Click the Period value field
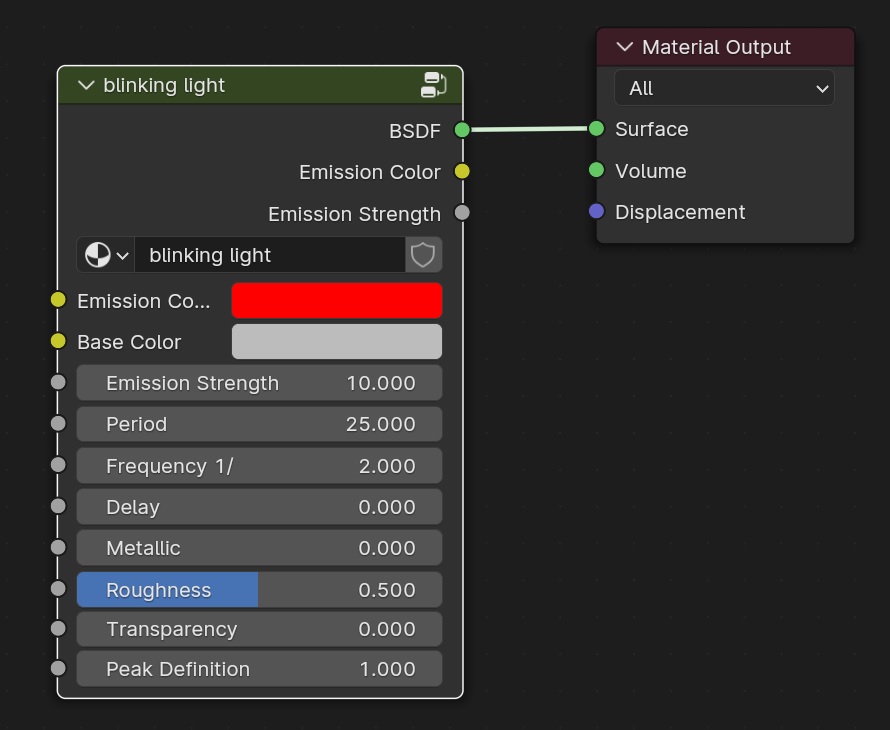The height and width of the screenshot is (730, 890). click(x=259, y=424)
